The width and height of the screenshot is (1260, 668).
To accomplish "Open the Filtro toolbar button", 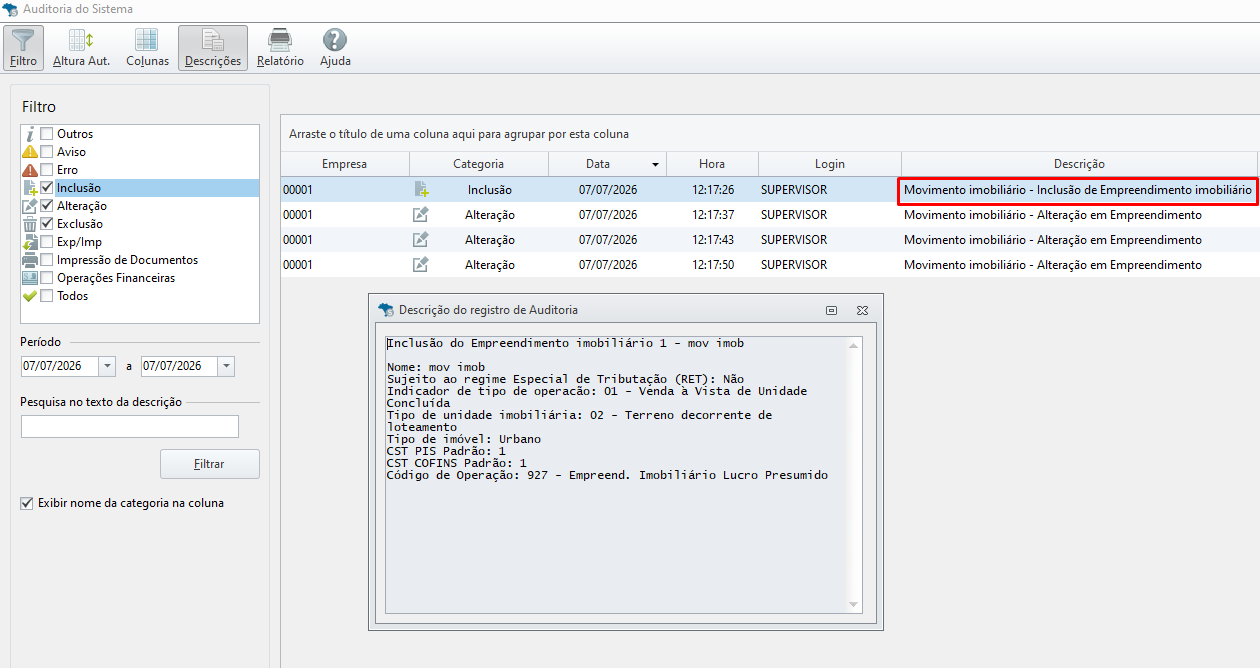I will (x=23, y=48).
